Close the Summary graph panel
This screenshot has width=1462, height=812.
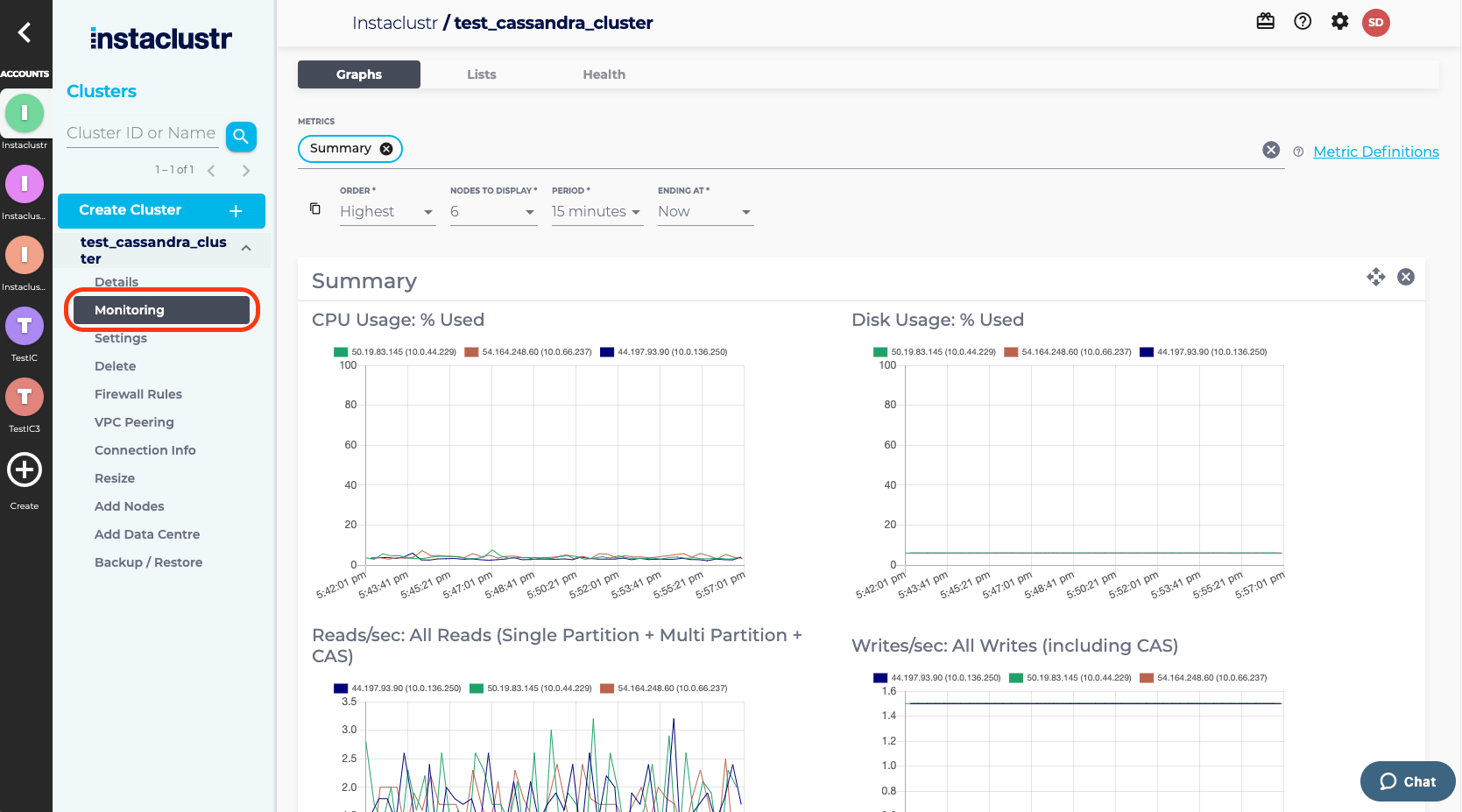click(x=1406, y=277)
